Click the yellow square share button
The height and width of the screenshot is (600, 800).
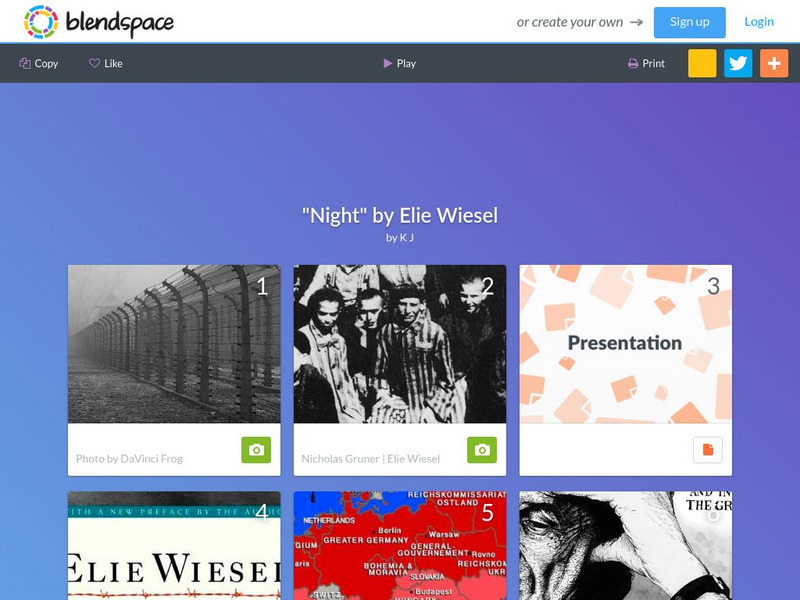click(702, 63)
